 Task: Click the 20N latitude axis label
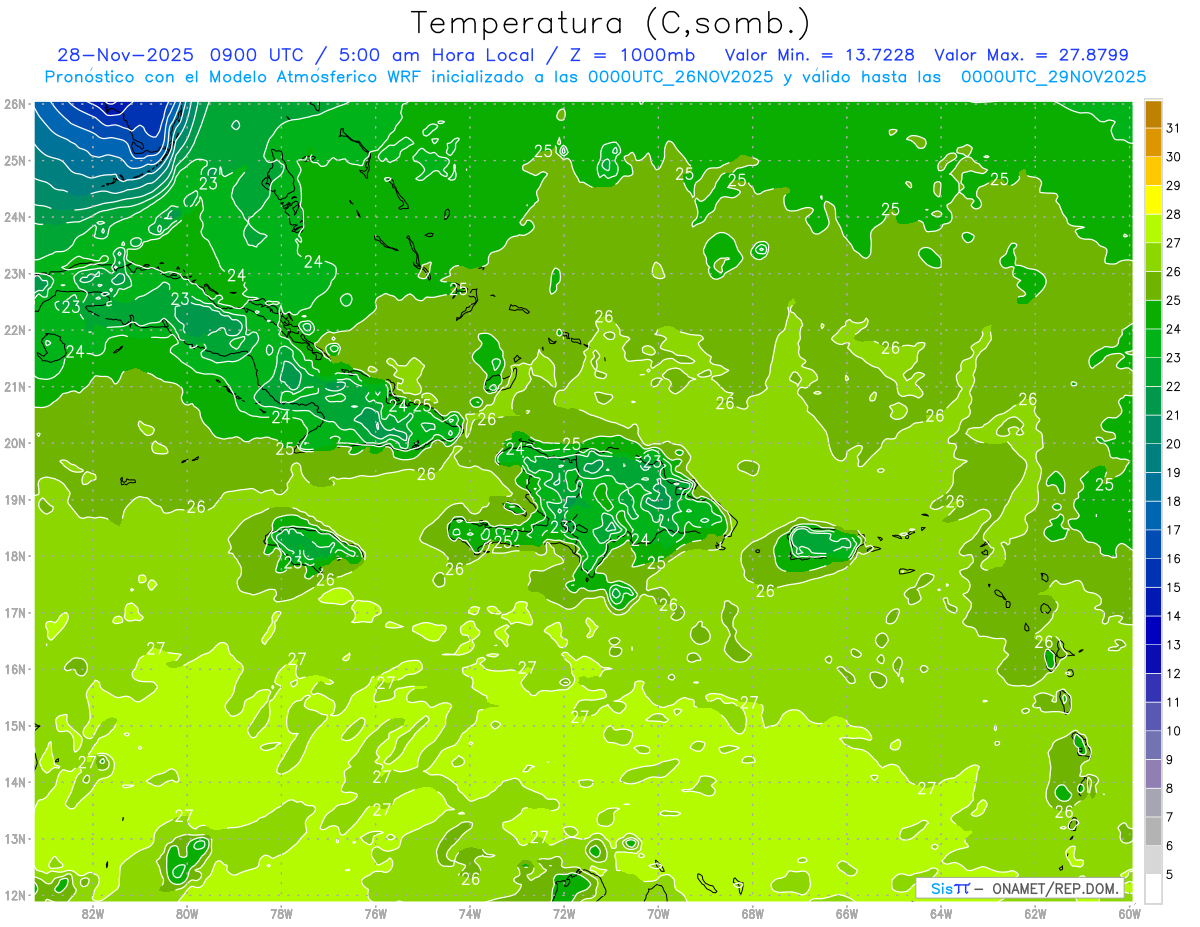(15, 443)
